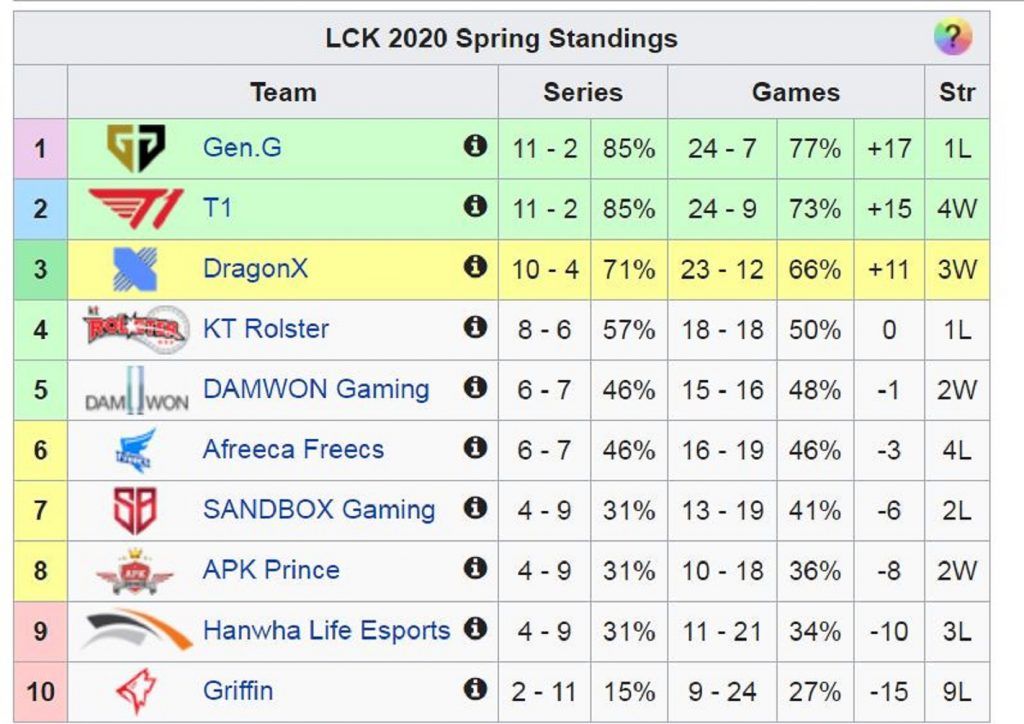
Task: Open the DragonX team link
Action: tap(255, 268)
